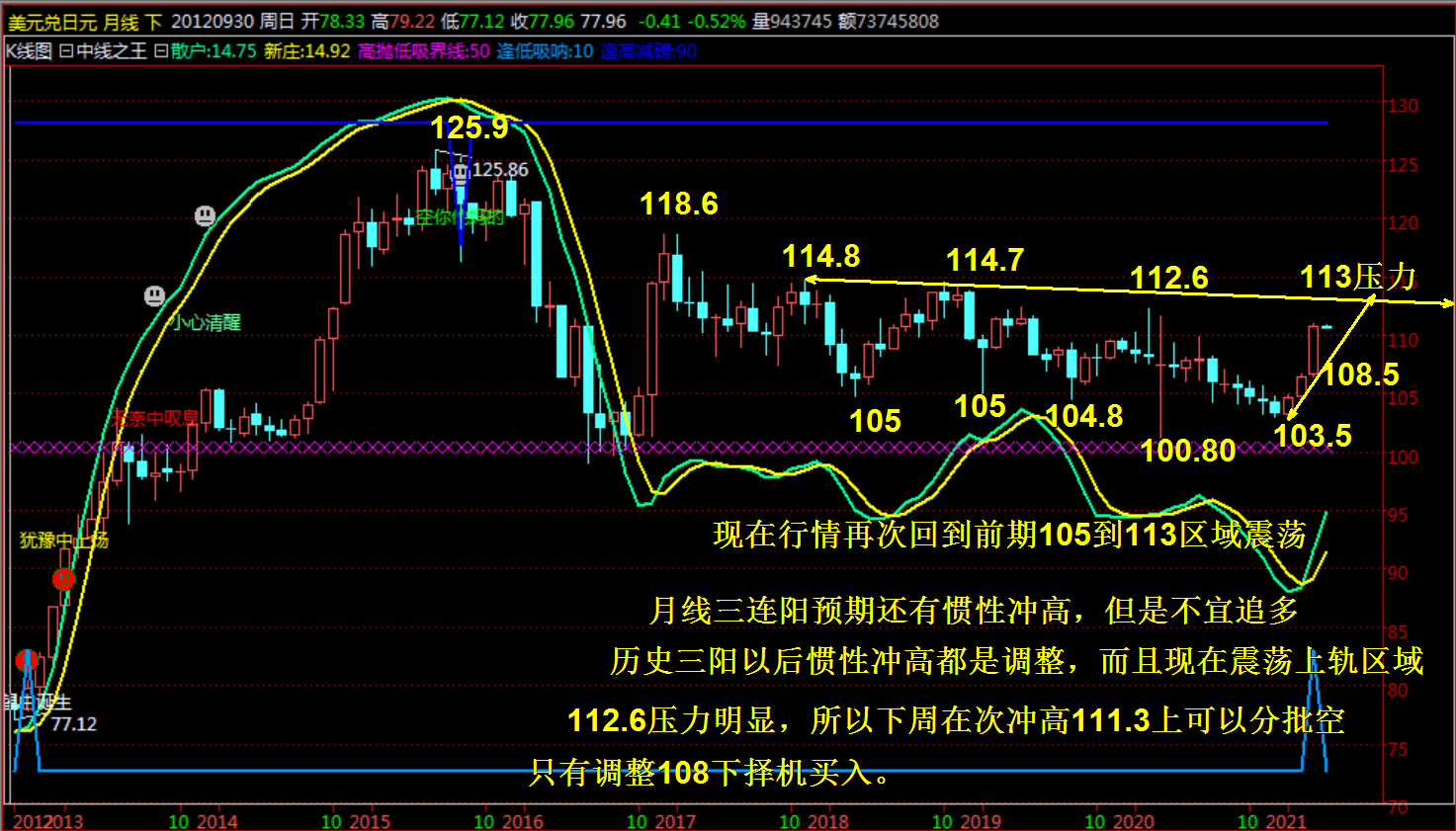Click the 125.86 high price label
This screenshot has width=1456, height=831.
coord(500,170)
